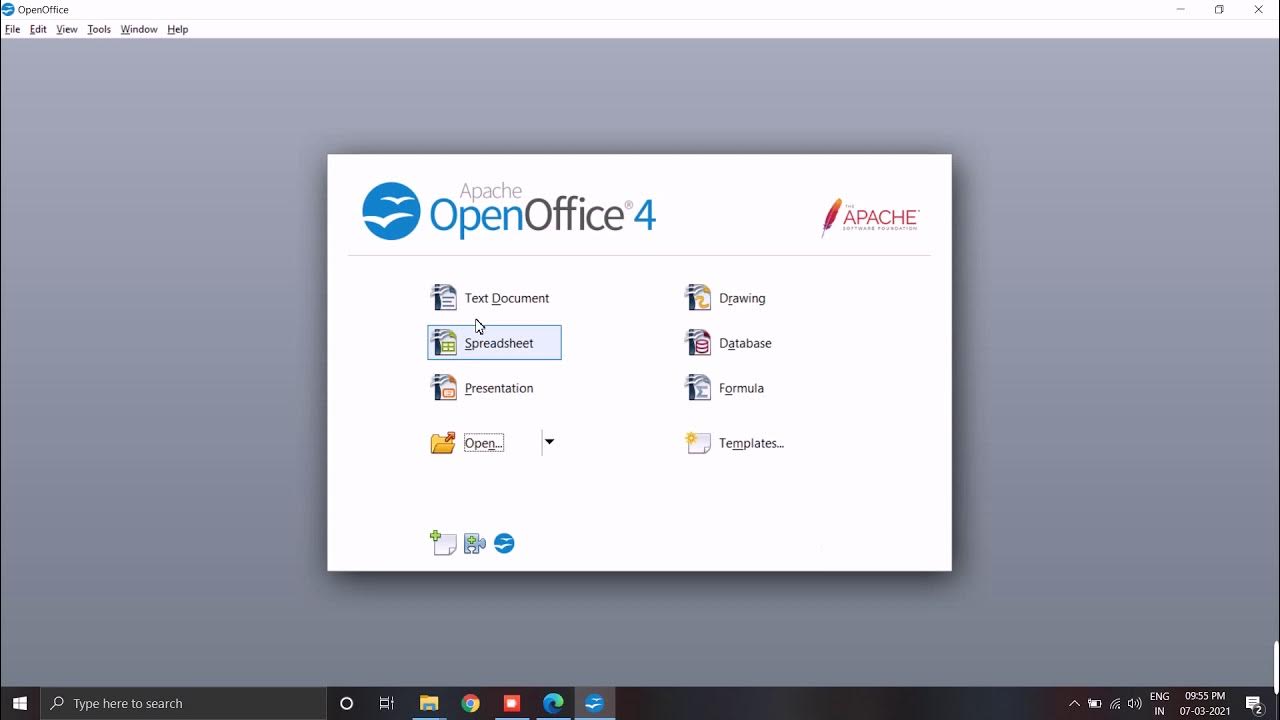Image resolution: width=1280 pixels, height=720 pixels.
Task: Click the OpenOffice icon in the title bar
Action: point(8,9)
